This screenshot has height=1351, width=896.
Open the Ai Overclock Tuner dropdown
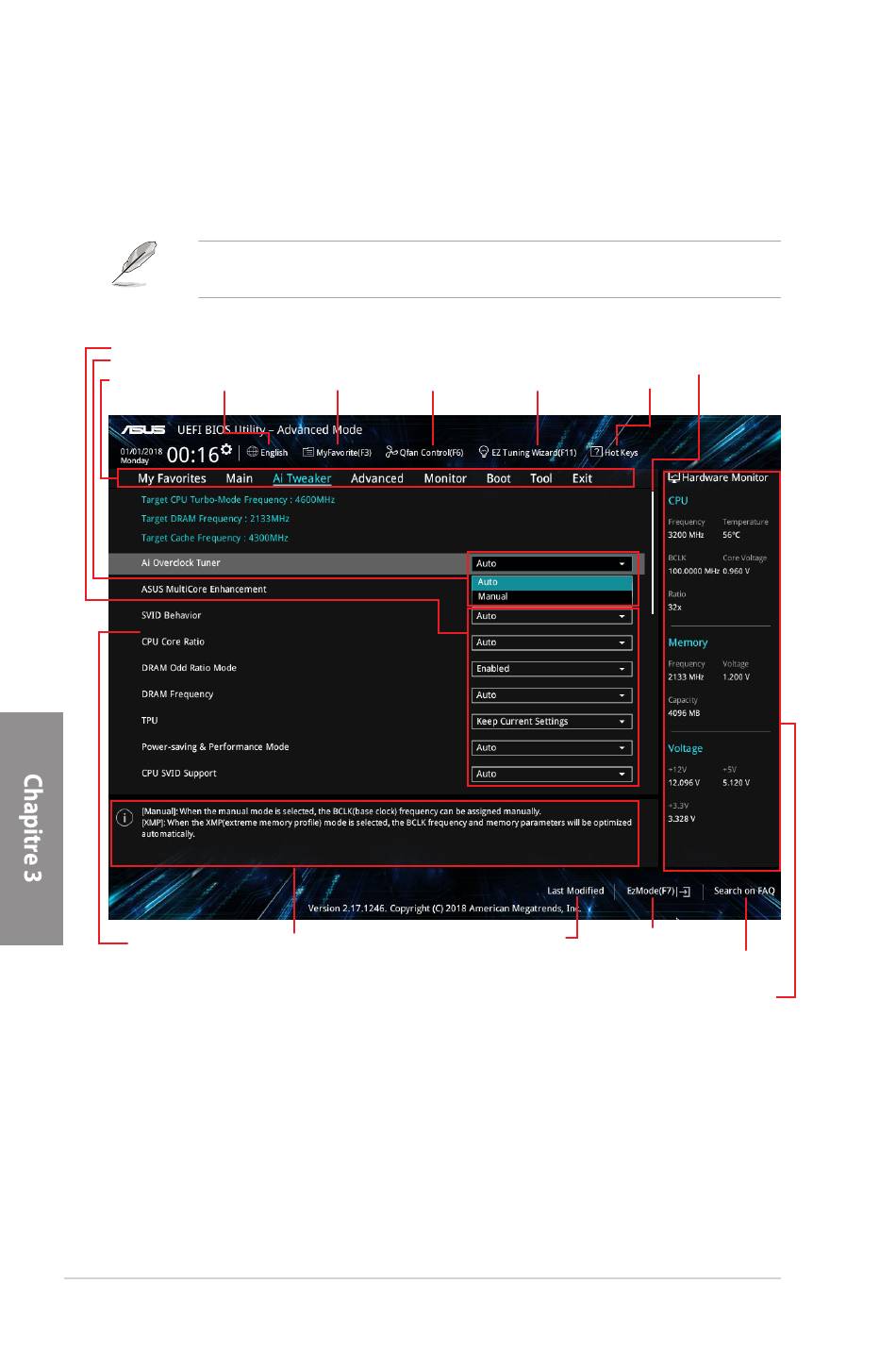click(552, 563)
